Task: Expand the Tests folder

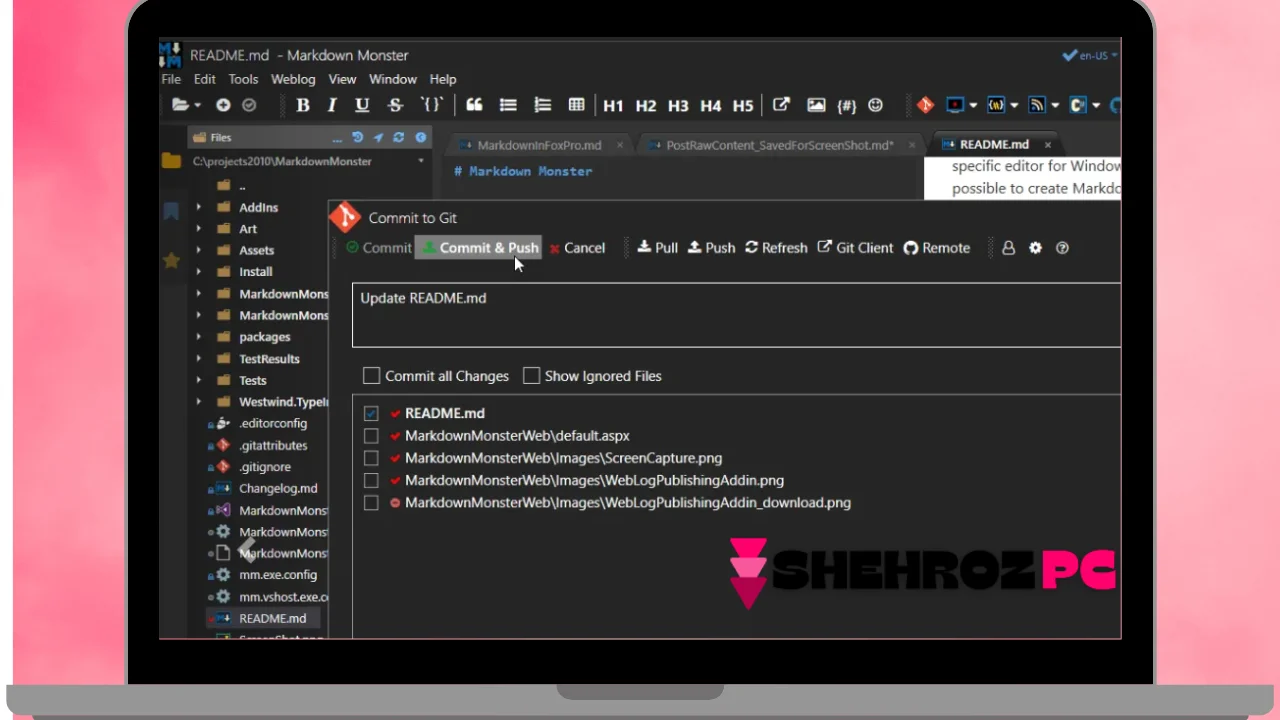Action: click(198, 380)
